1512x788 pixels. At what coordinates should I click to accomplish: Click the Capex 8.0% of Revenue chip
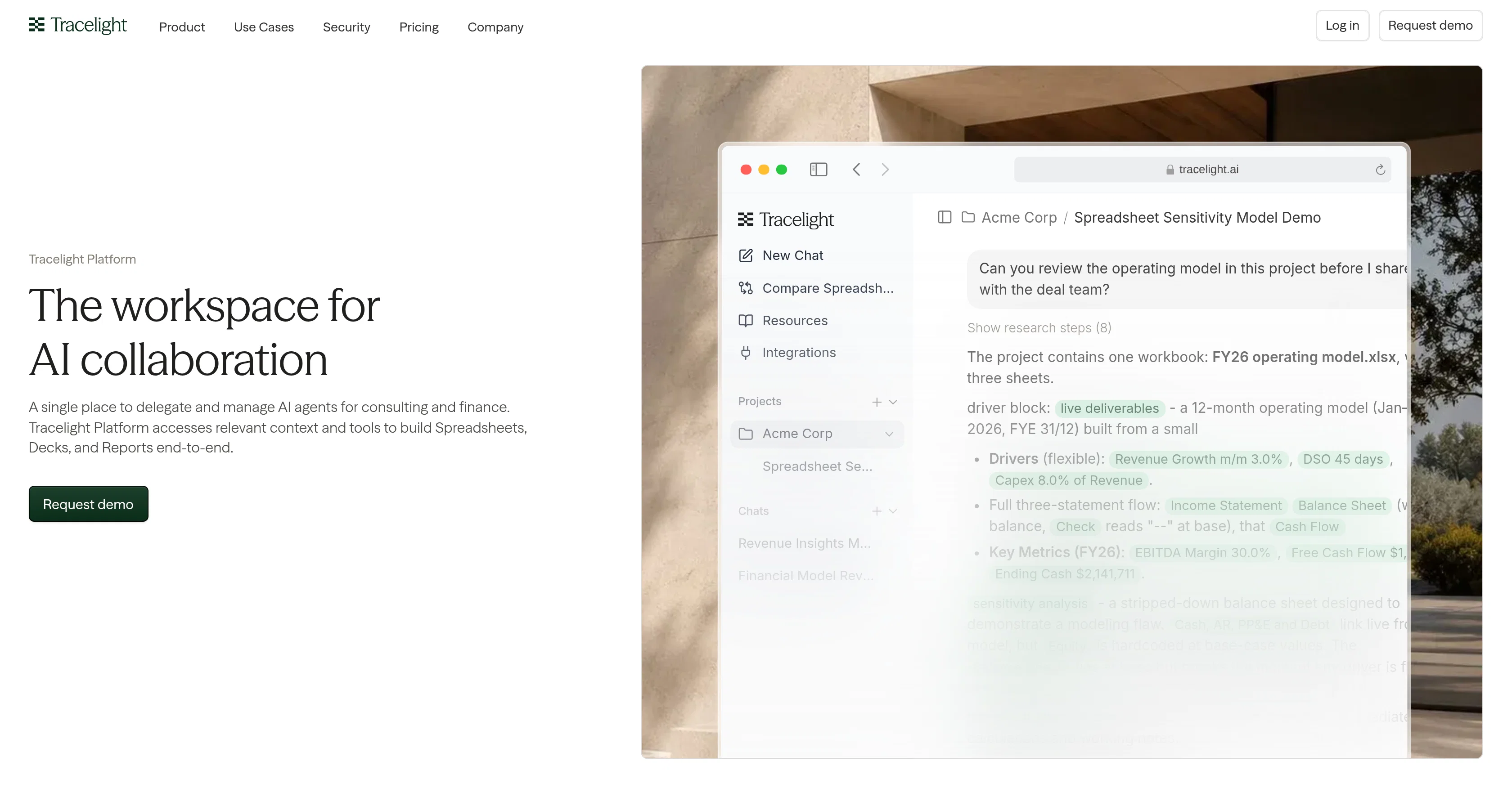pos(1068,480)
